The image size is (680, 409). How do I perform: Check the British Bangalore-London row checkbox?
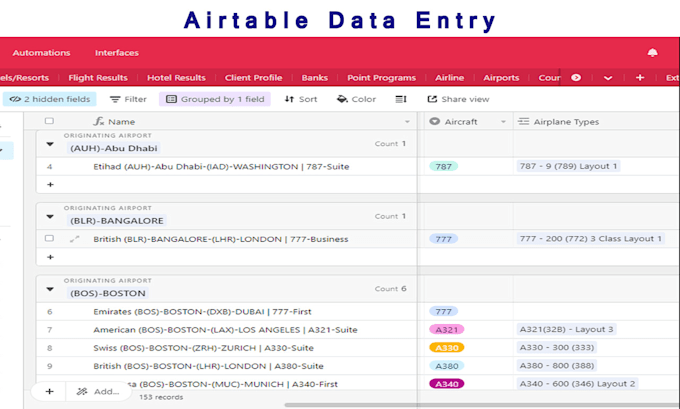pos(49,239)
